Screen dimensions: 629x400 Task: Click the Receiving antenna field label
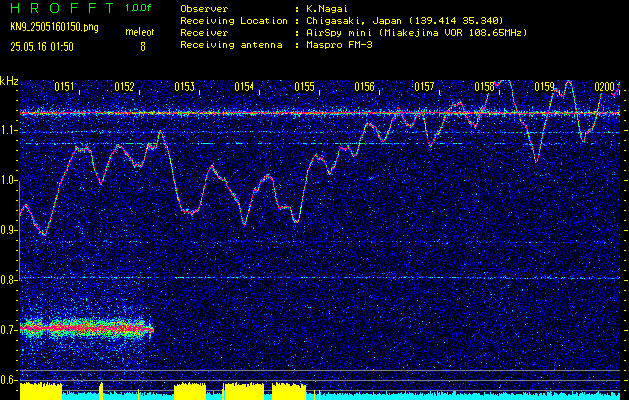[x=231, y=45]
